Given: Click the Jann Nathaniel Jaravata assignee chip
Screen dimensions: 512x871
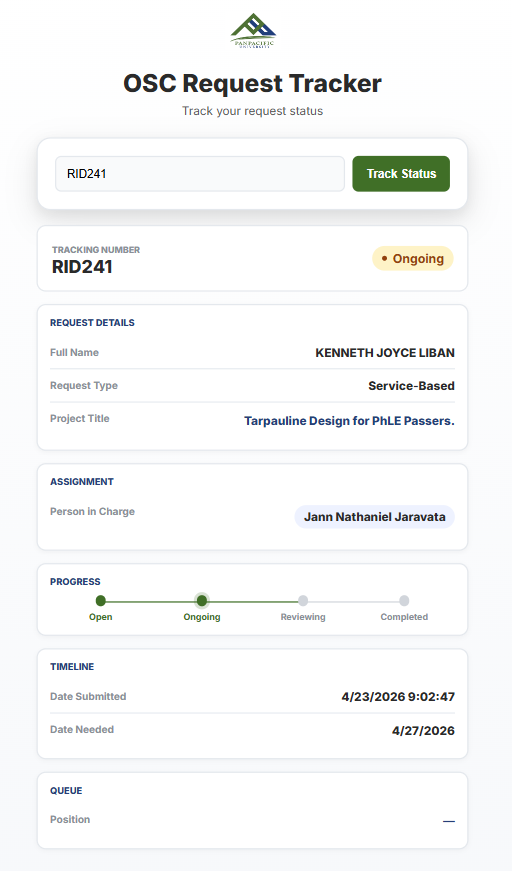Looking at the screenshot, I should (375, 517).
